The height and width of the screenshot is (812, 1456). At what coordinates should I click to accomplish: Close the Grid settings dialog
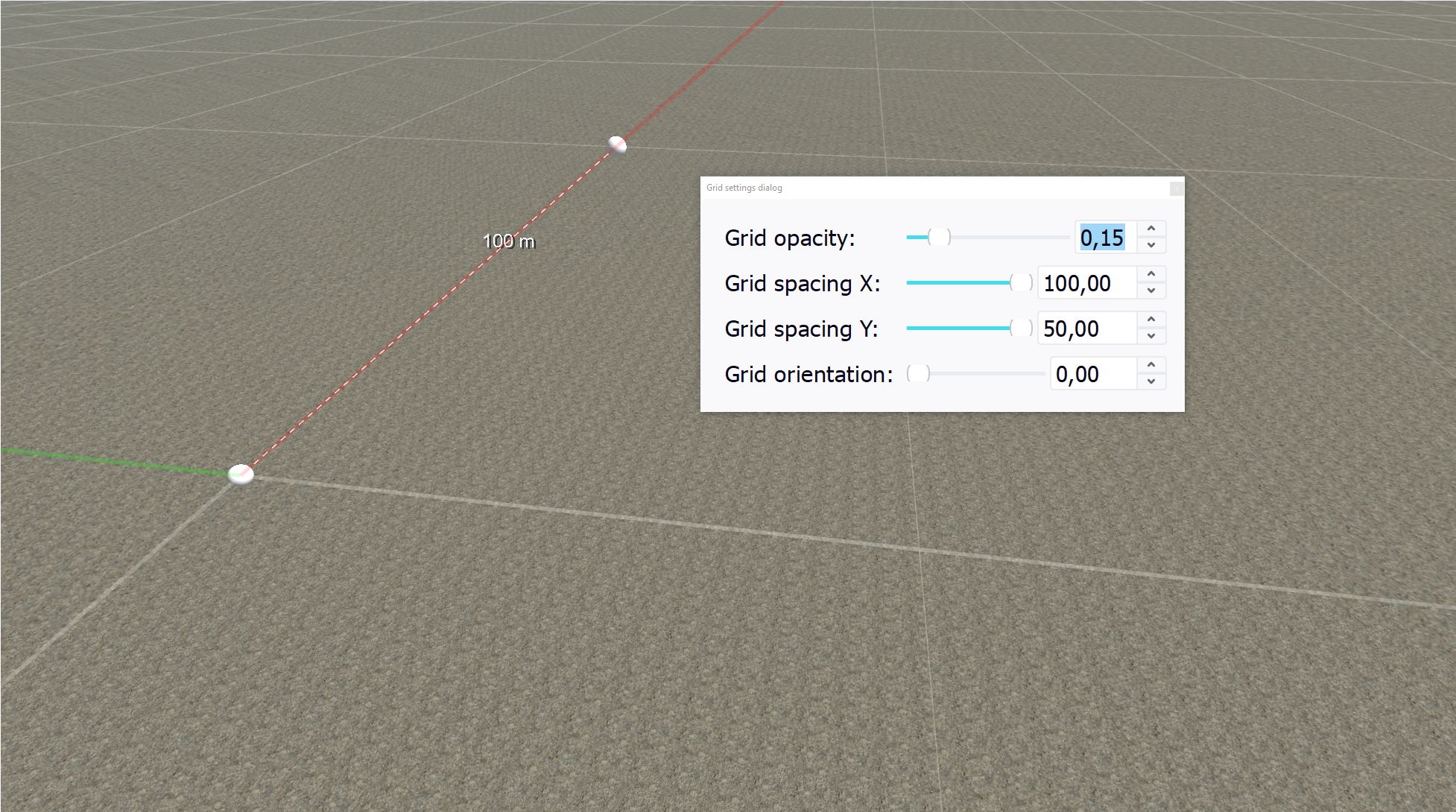[x=1176, y=188]
